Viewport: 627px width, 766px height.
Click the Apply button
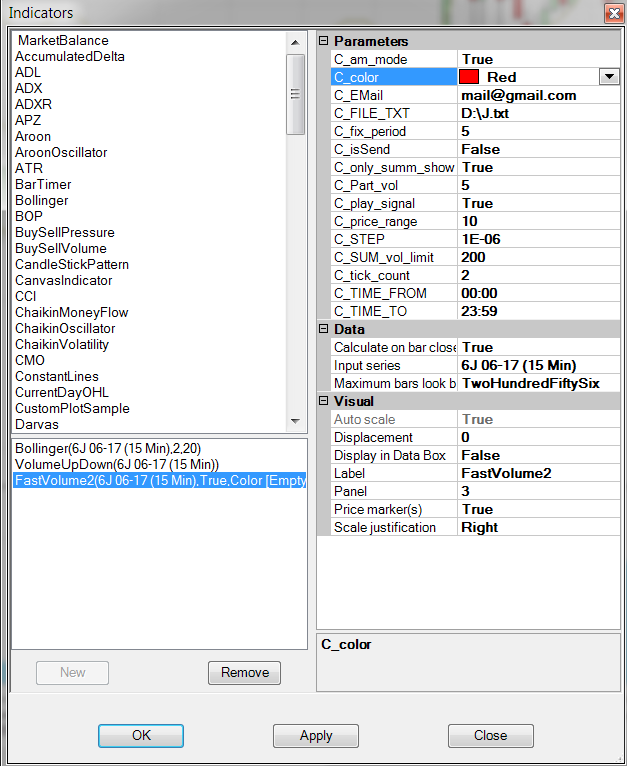click(x=316, y=736)
